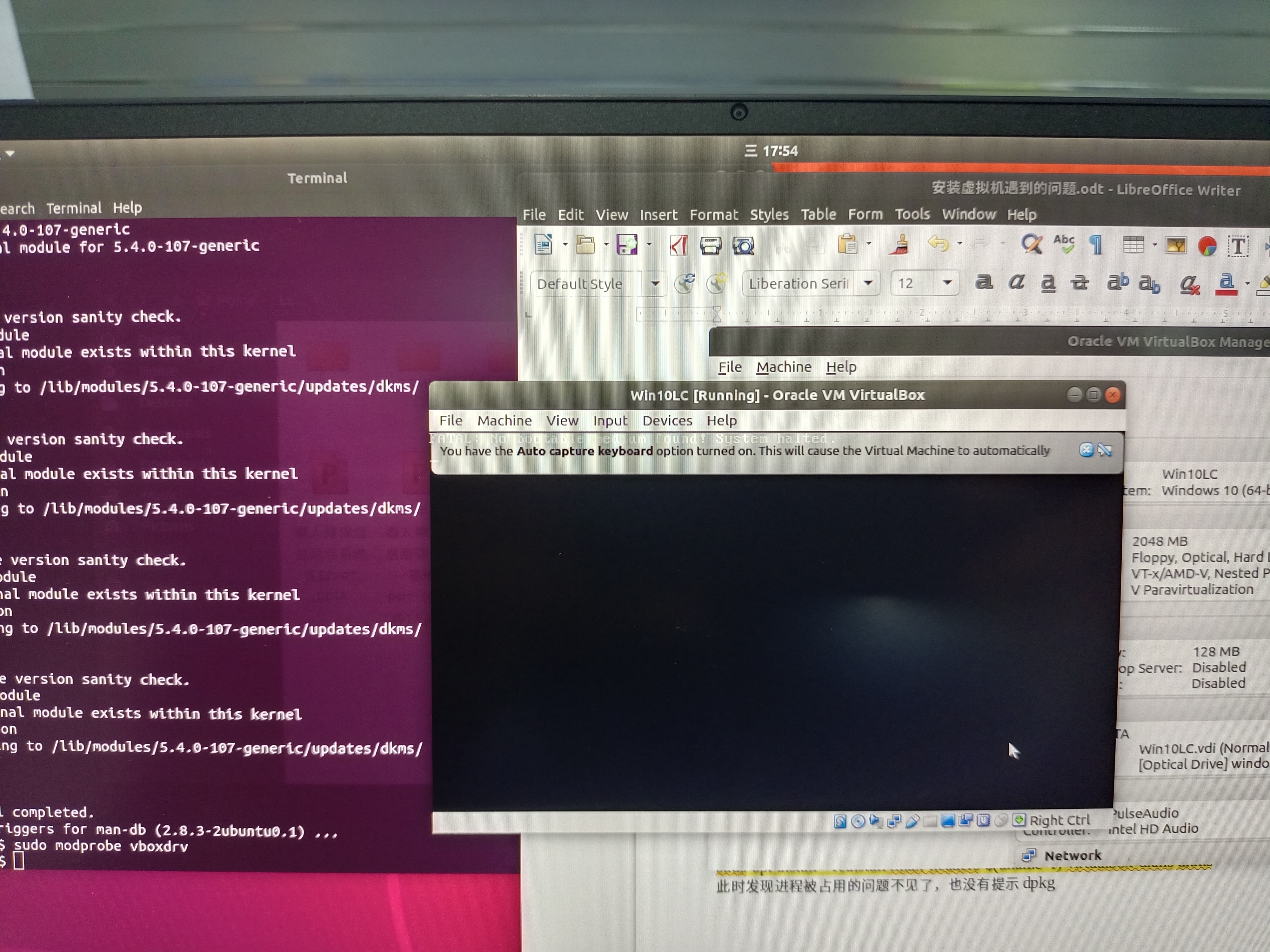Open the Terminal menu in Terminal window

[x=73, y=208]
